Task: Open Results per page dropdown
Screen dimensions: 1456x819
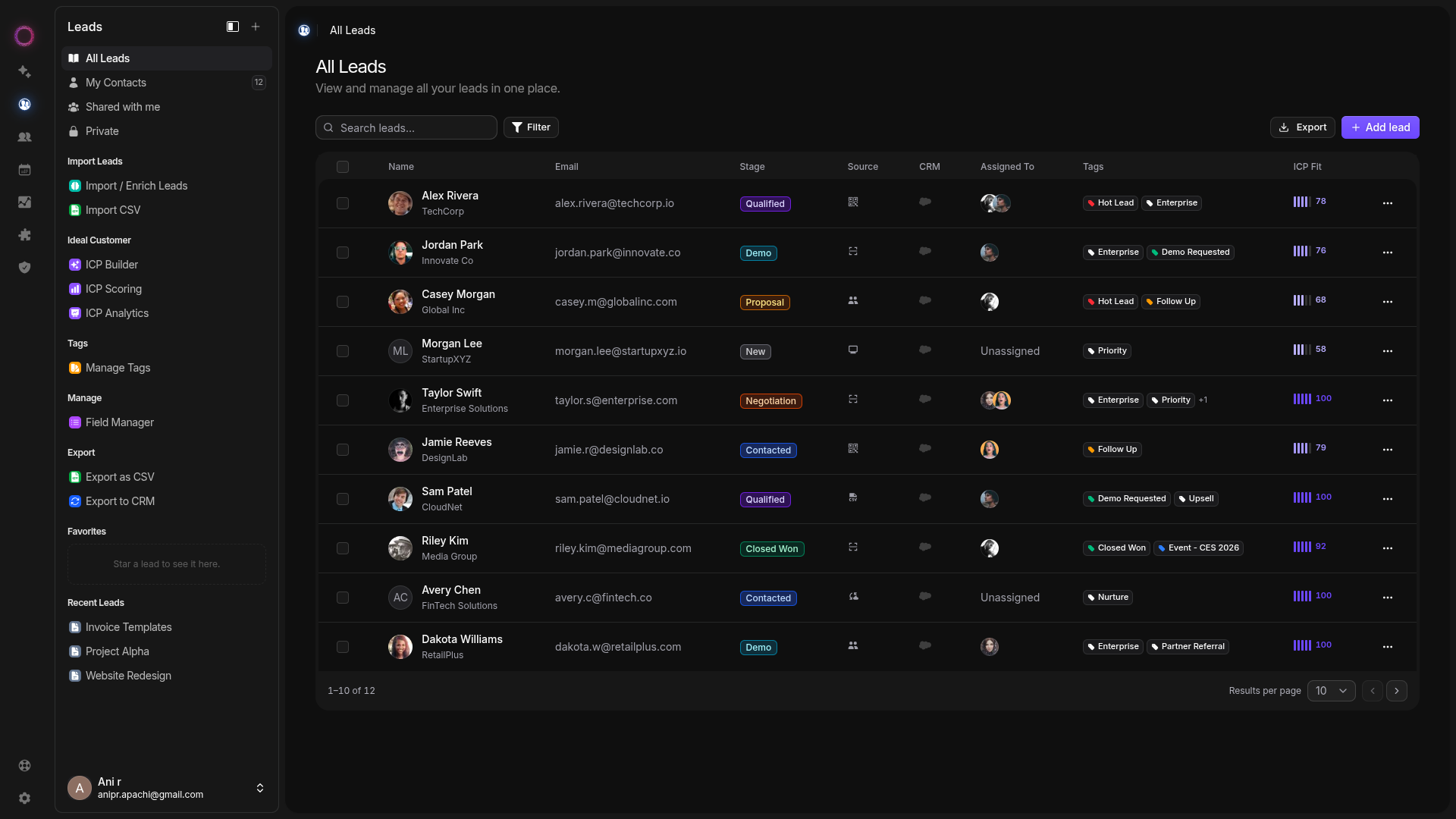Action: [1331, 691]
